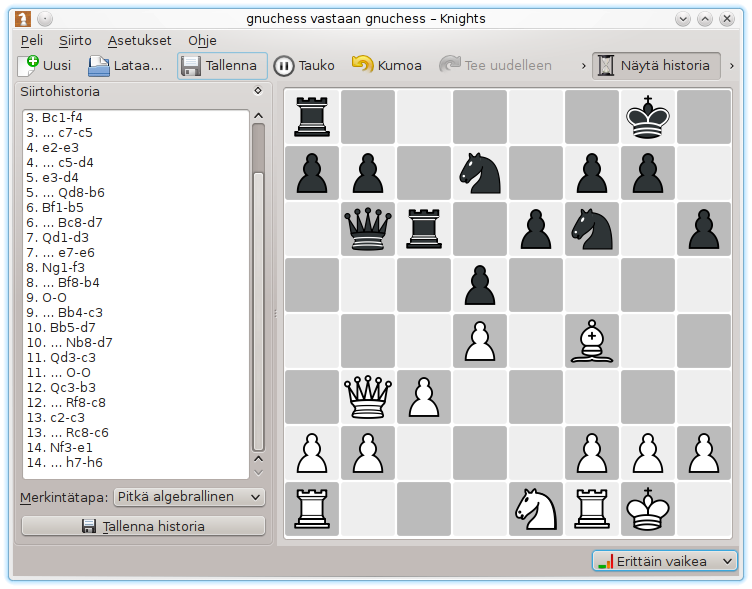752x589 pixels.
Task: Pause the game with Tauko
Action: 304,66
